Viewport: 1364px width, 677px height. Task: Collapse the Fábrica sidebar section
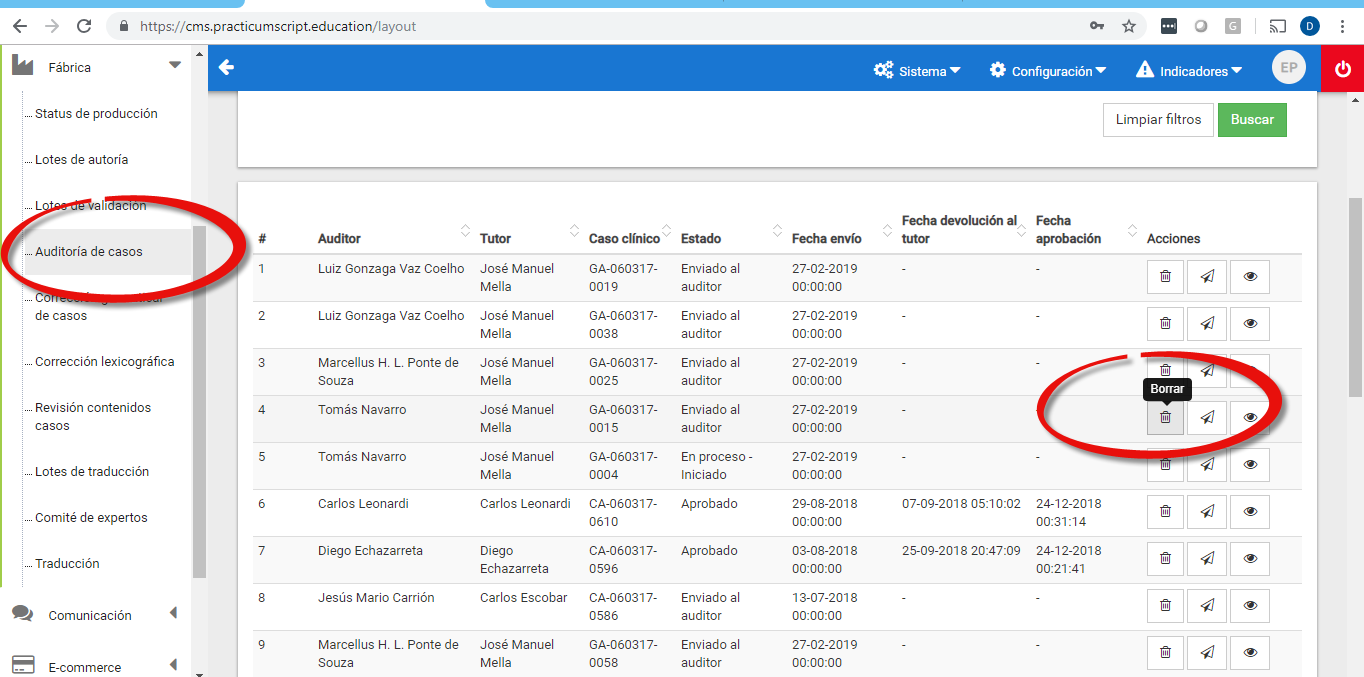[x=175, y=66]
